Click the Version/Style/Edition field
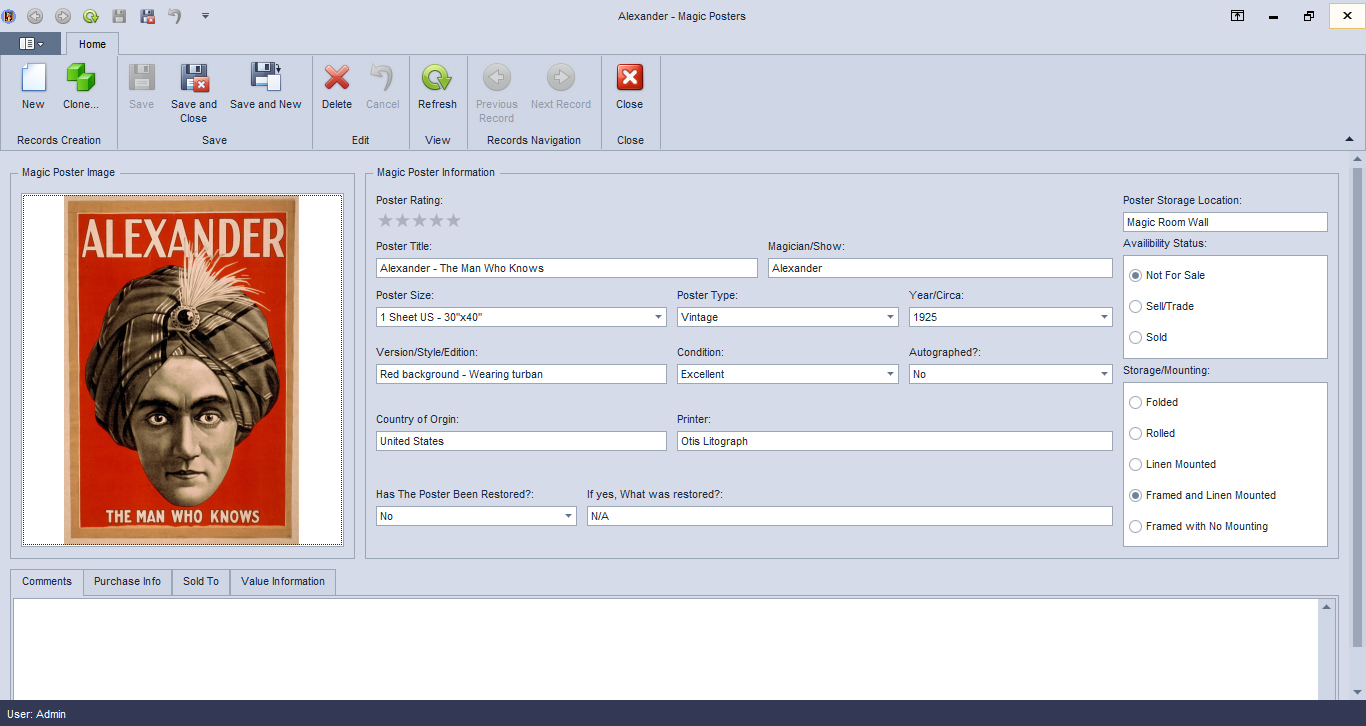This screenshot has height=726, width=1366. [521, 374]
